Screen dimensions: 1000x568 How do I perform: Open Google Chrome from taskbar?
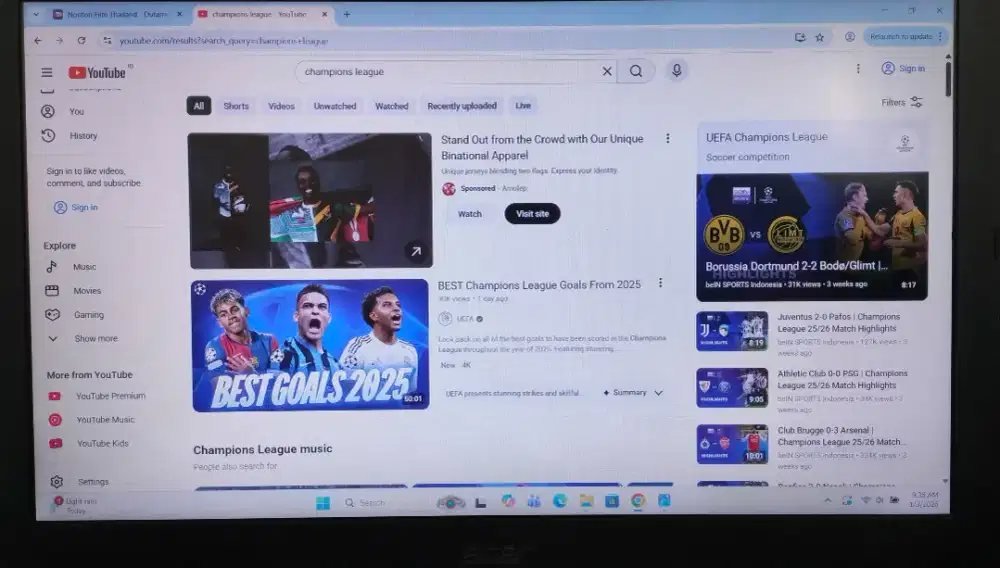[638, 501]
